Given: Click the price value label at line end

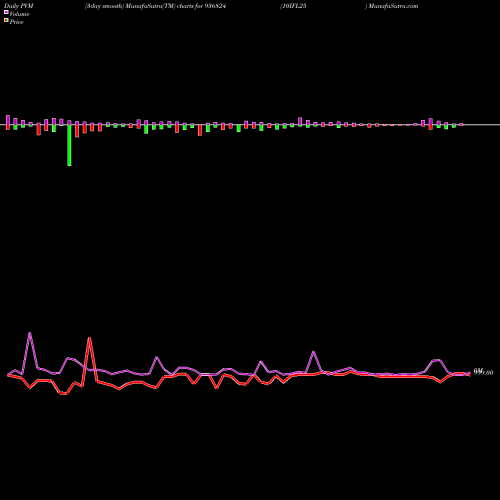Looking at the screenshot, I should click(483, 372).
